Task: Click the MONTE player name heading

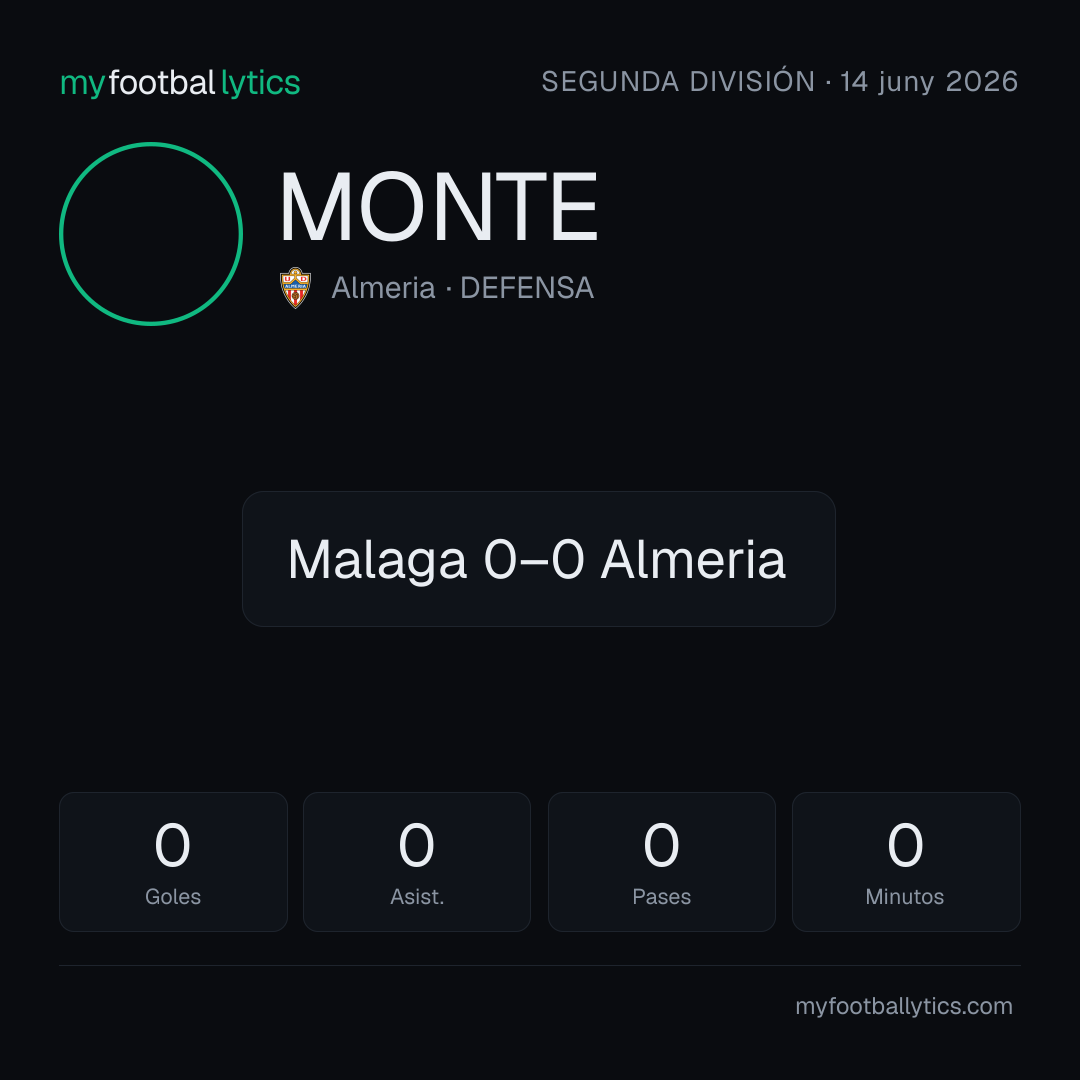Action: click(x=438, y=207)
